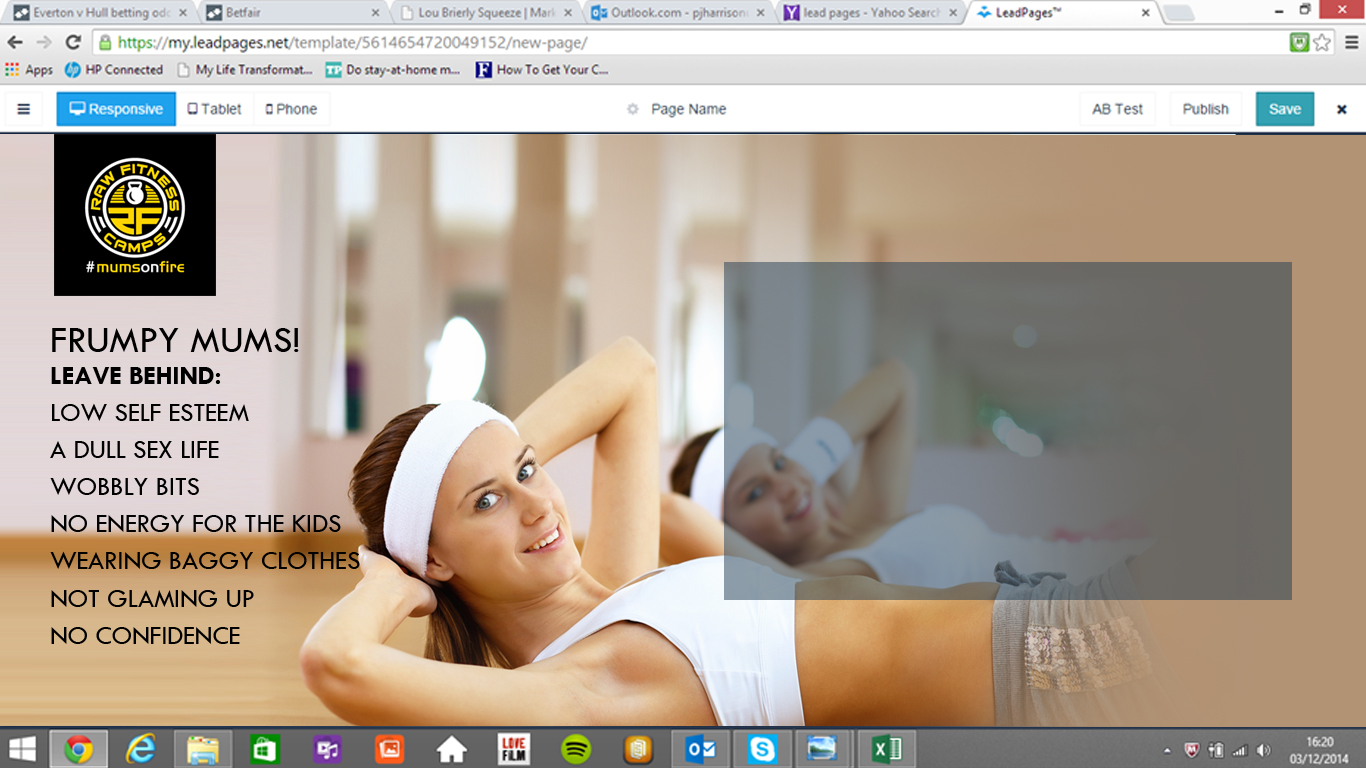Bookmark this page with star icon
This screenshot has width=1366, height=768.
[x=1322, y=42]
